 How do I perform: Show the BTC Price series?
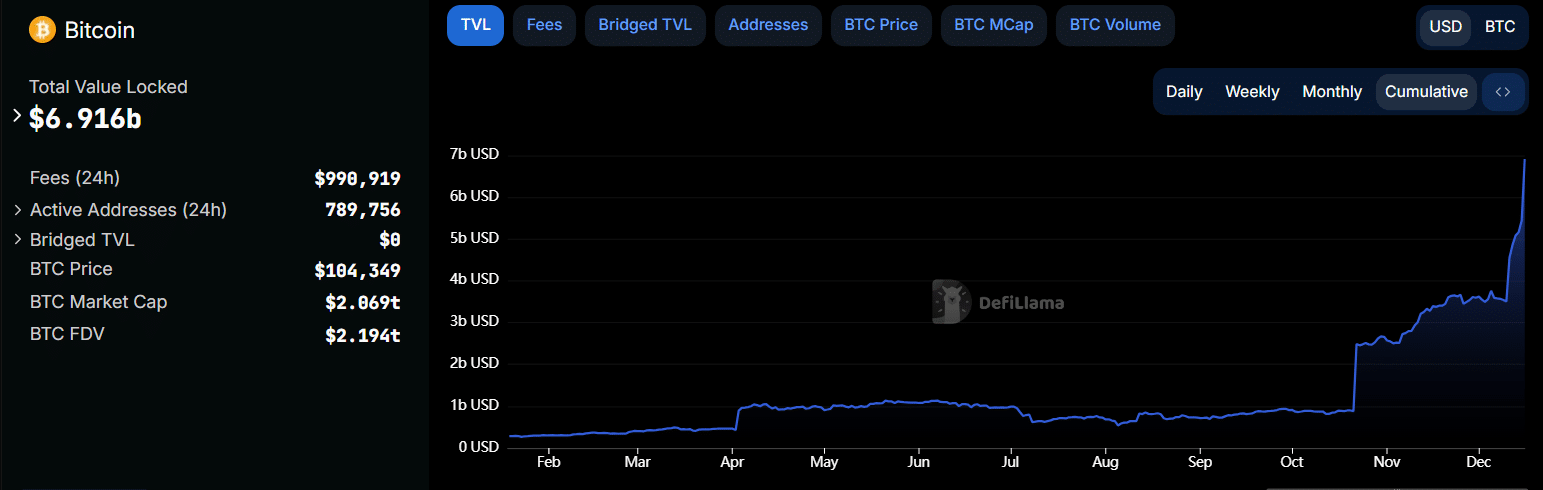click(x=881, y=25)
